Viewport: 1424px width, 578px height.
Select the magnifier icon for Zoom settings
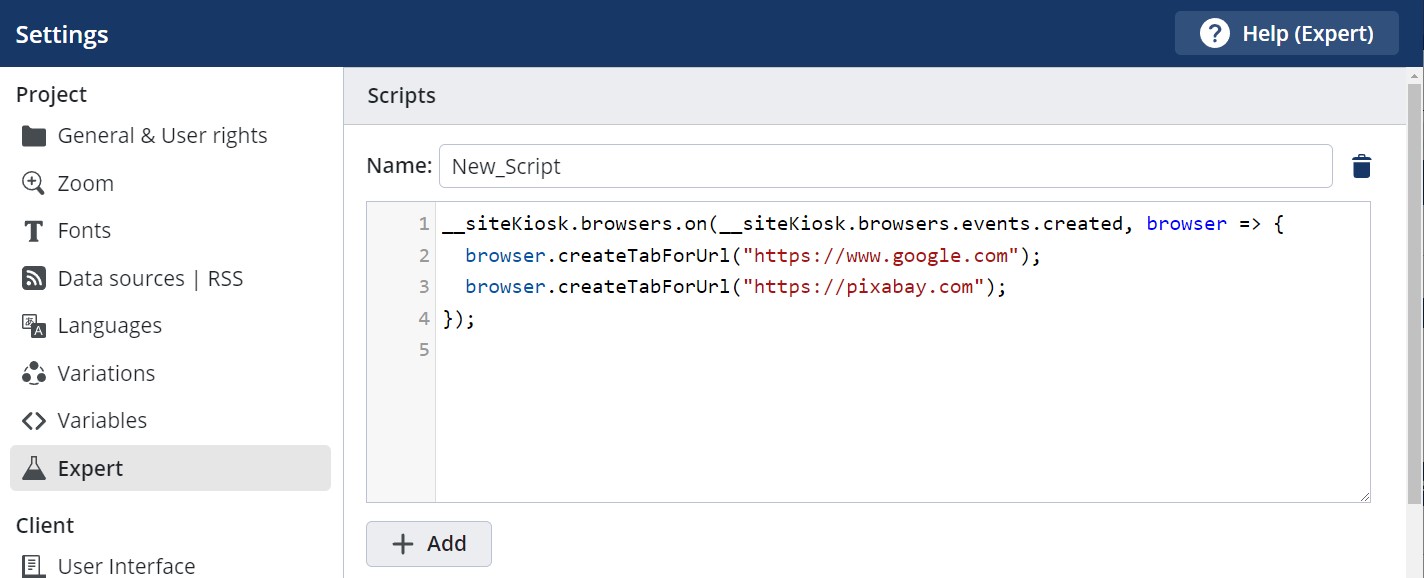33,183
